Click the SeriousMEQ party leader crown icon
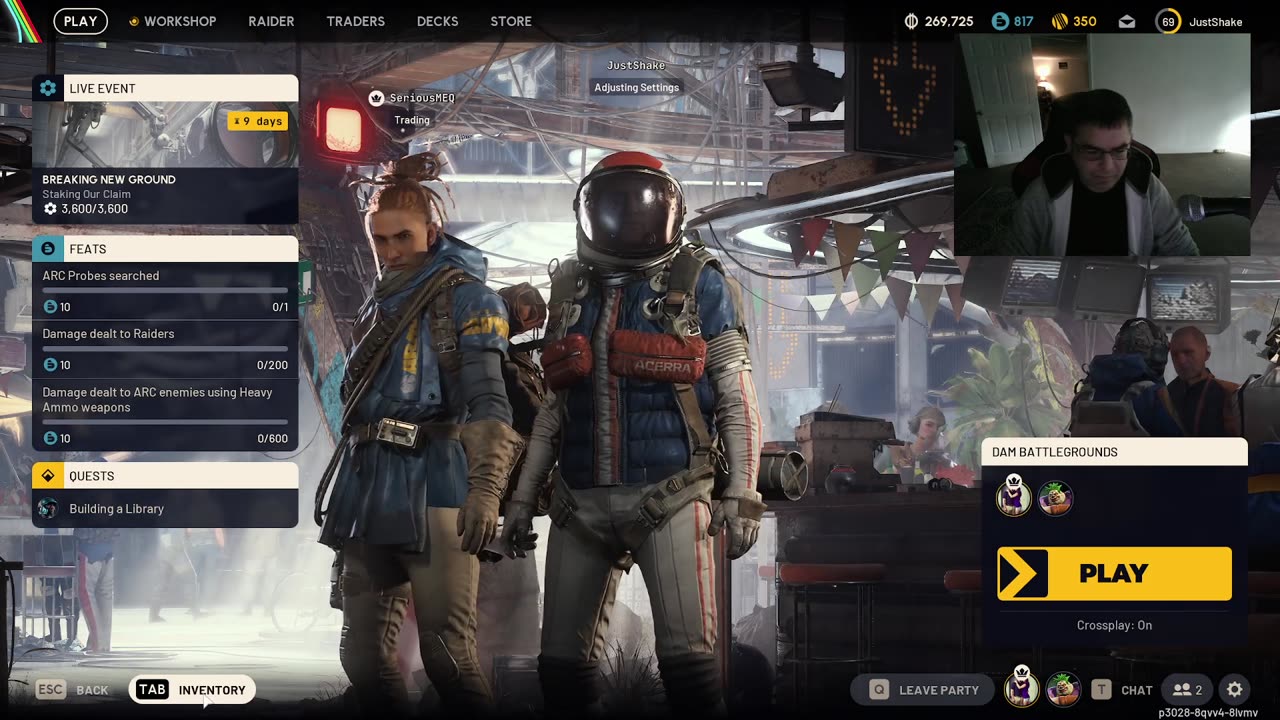The width and height of the screenshot is (1280, 720). tap(376, 97)
